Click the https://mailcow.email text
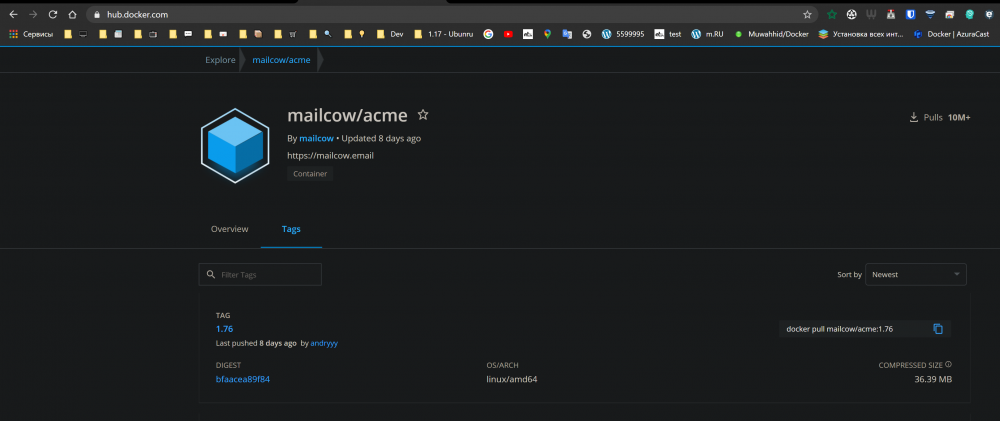Viewport: 1000px width, 421px height. 330,155
